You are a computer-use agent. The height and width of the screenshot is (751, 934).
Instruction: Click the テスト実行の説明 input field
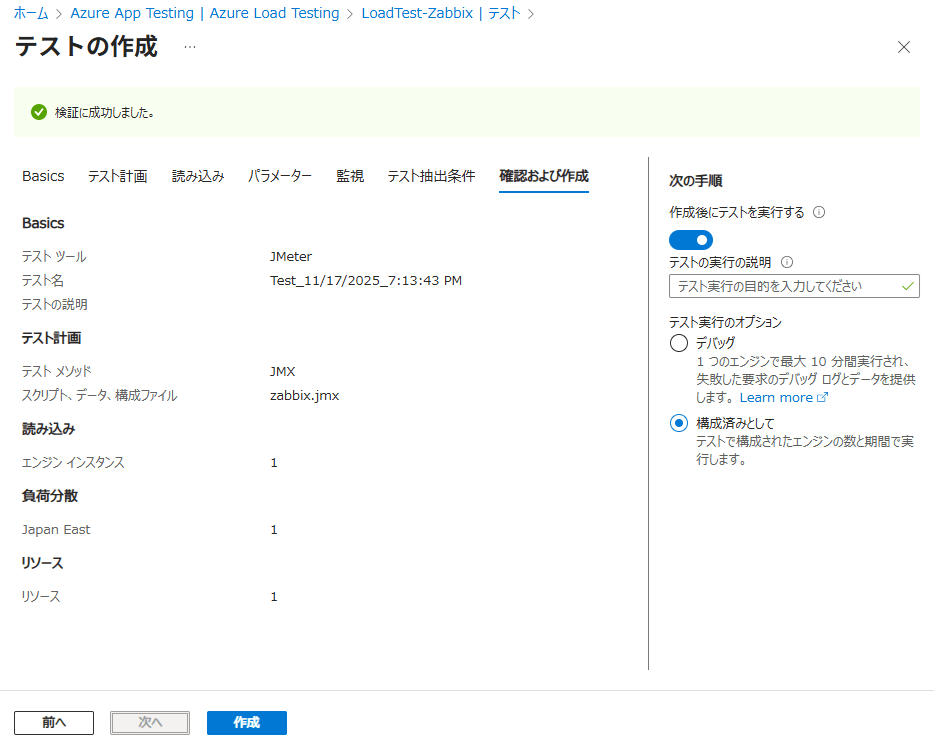pyautogui.click(x=785, y=286)
